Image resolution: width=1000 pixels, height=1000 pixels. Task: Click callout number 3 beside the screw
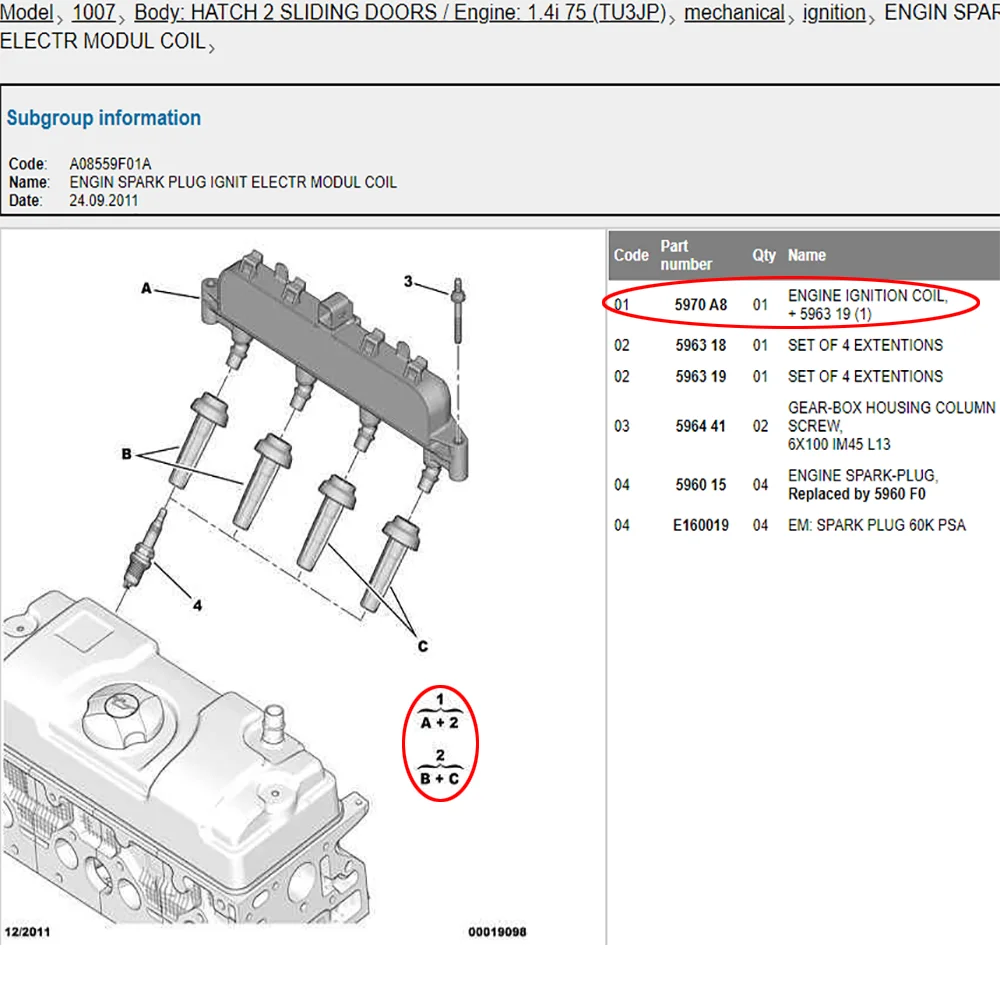(408, 281)
